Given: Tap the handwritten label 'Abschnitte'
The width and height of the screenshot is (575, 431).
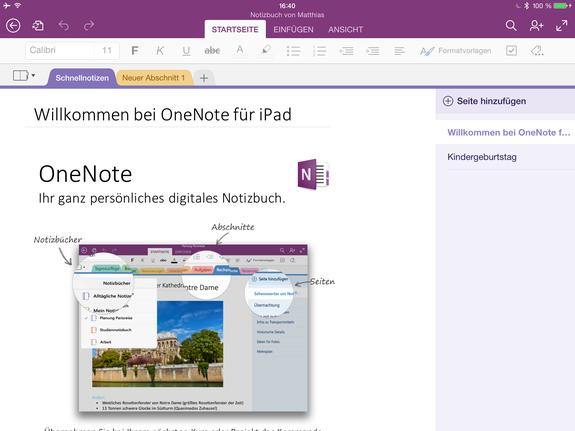Looking at the screenshot, I should (232, 227).
